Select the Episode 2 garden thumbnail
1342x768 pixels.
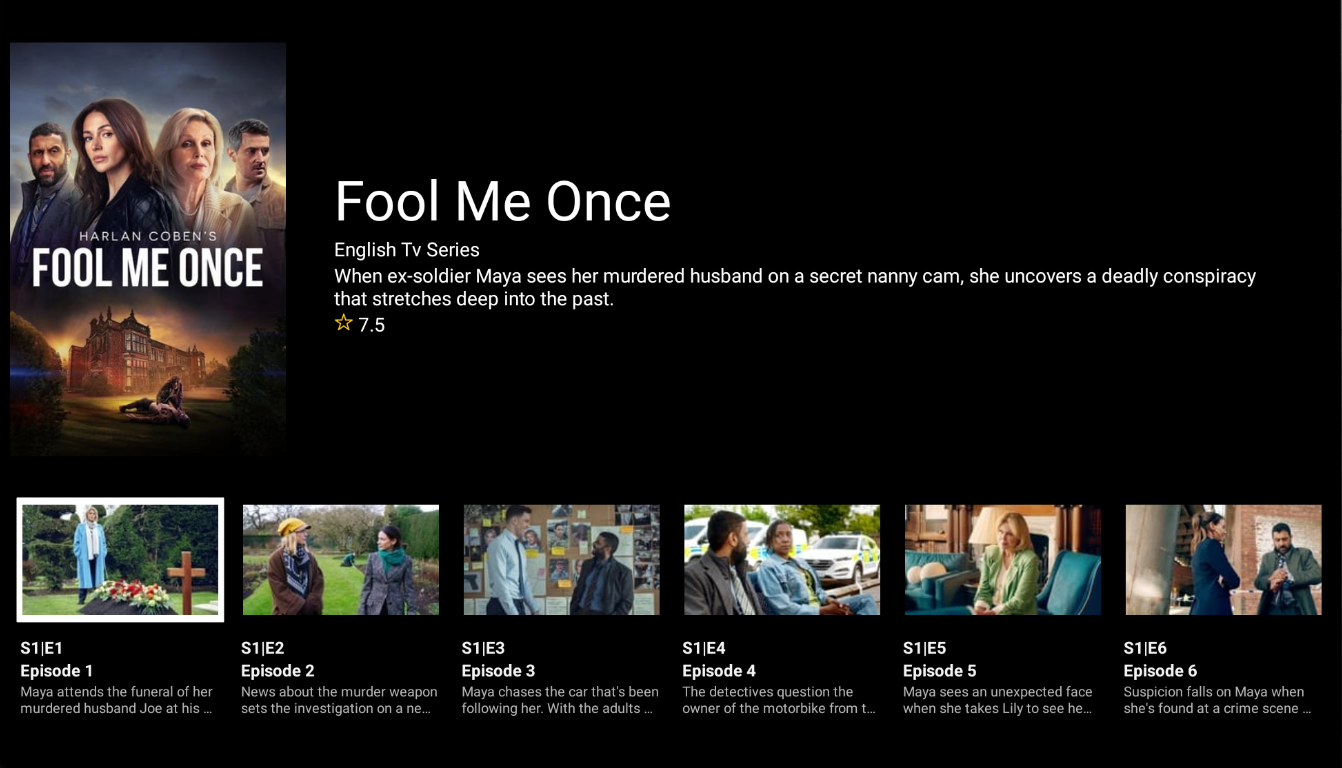point(341,559)
